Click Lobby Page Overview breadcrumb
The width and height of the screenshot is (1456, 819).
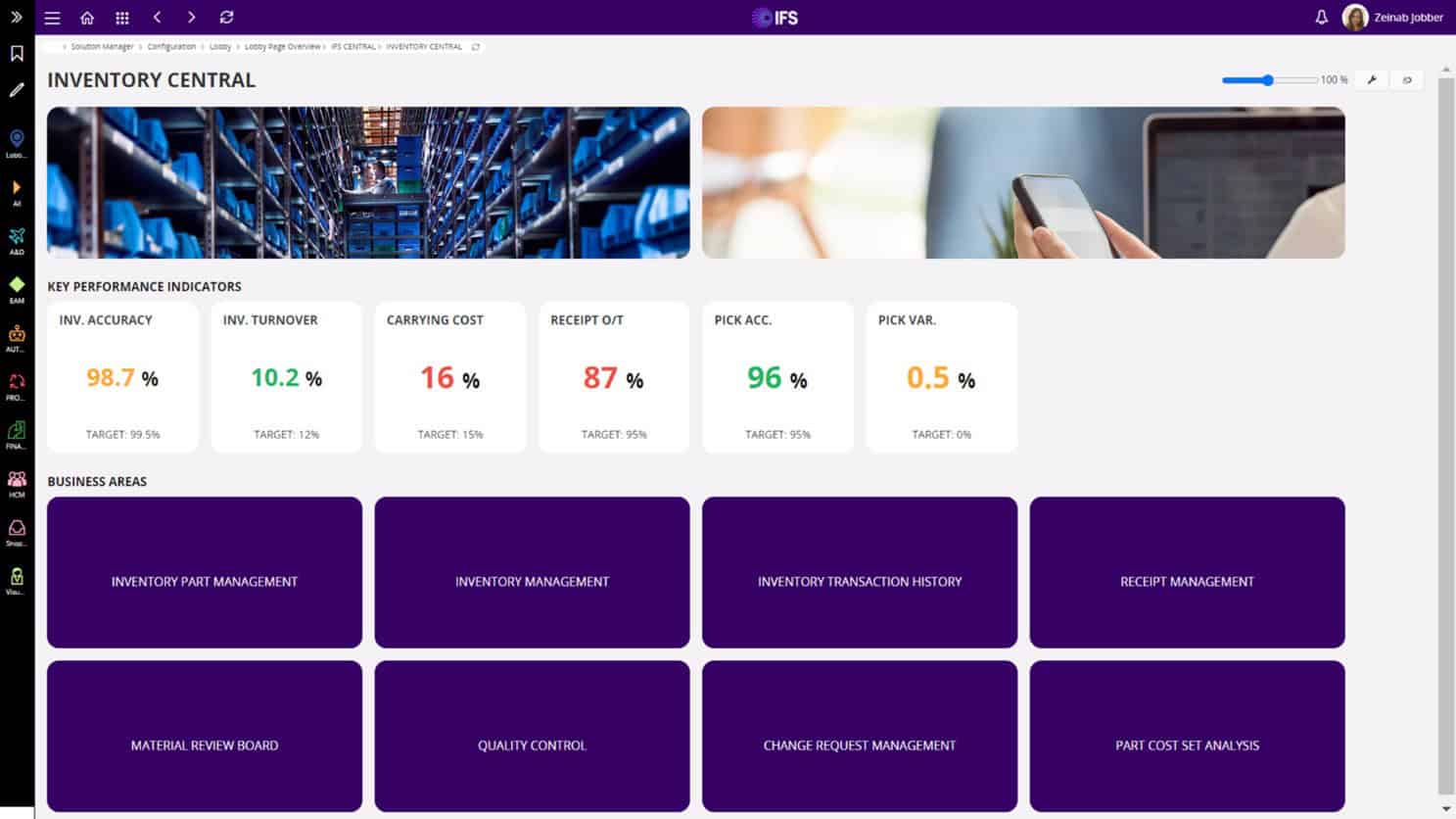282,47
